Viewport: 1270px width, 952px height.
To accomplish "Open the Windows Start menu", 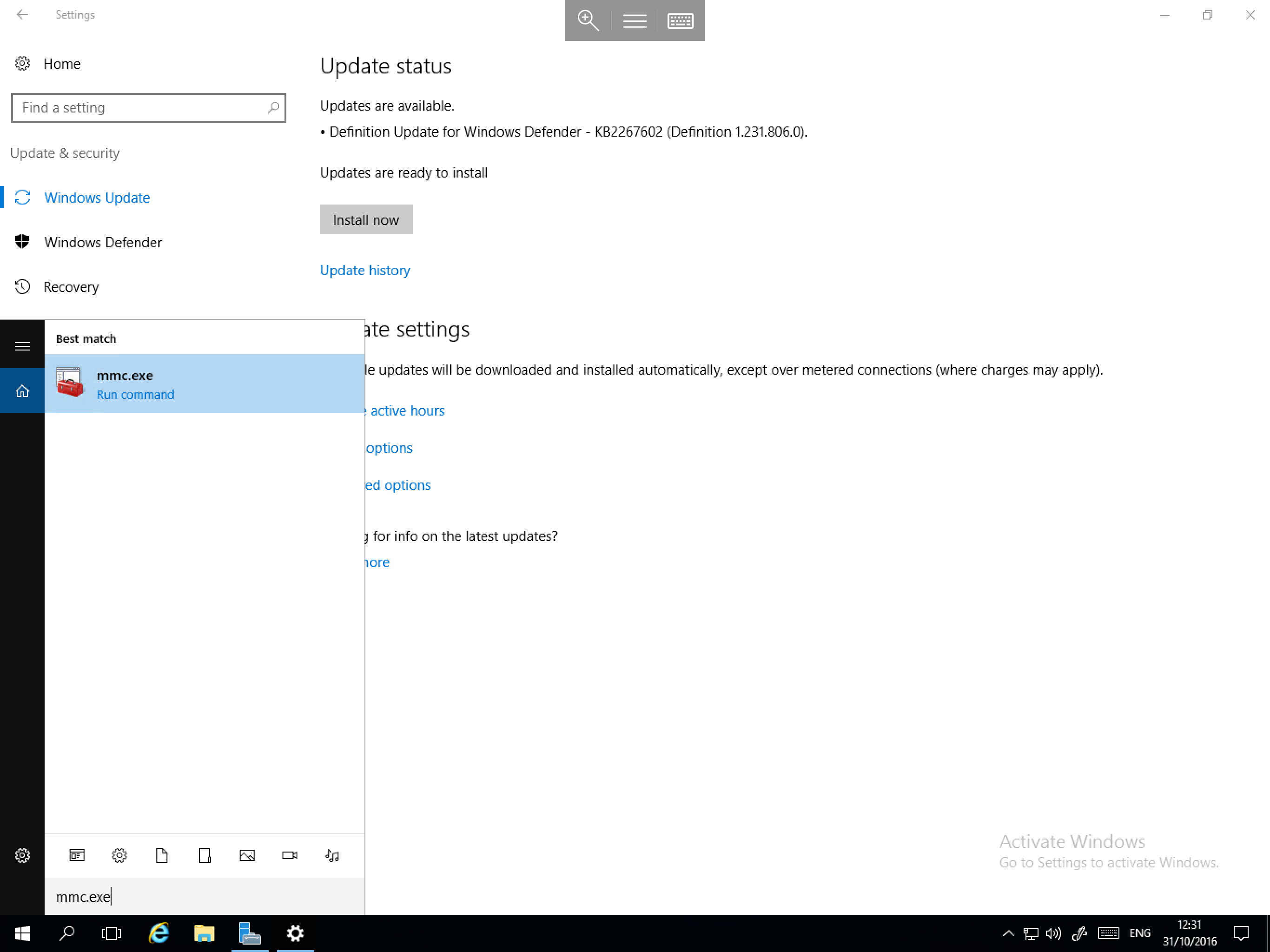I will click(22, 933).
